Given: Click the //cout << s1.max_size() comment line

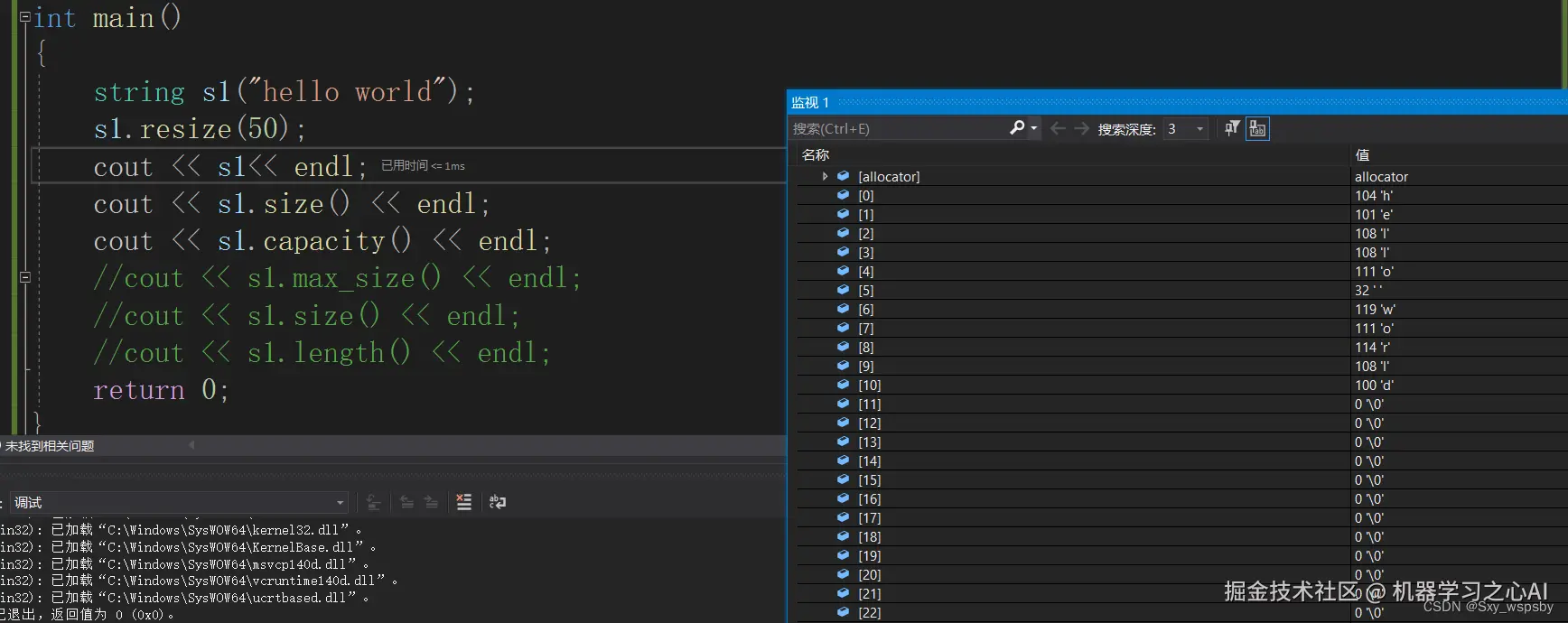Looking at the screenshot, I should coord(337,278).
